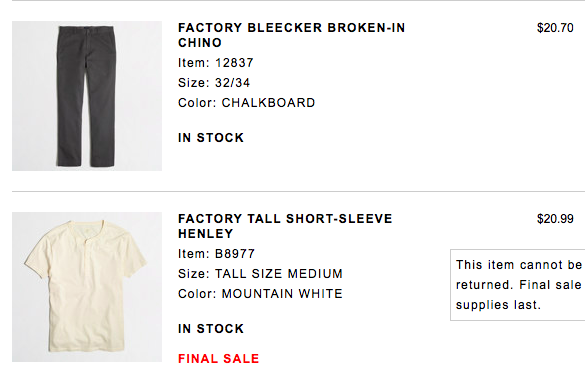Click the Factory Tall Short-Sleeve Henley title
The height and width of the screenshot is (378, 585).
pyautogui.click(x=285, y=226)
